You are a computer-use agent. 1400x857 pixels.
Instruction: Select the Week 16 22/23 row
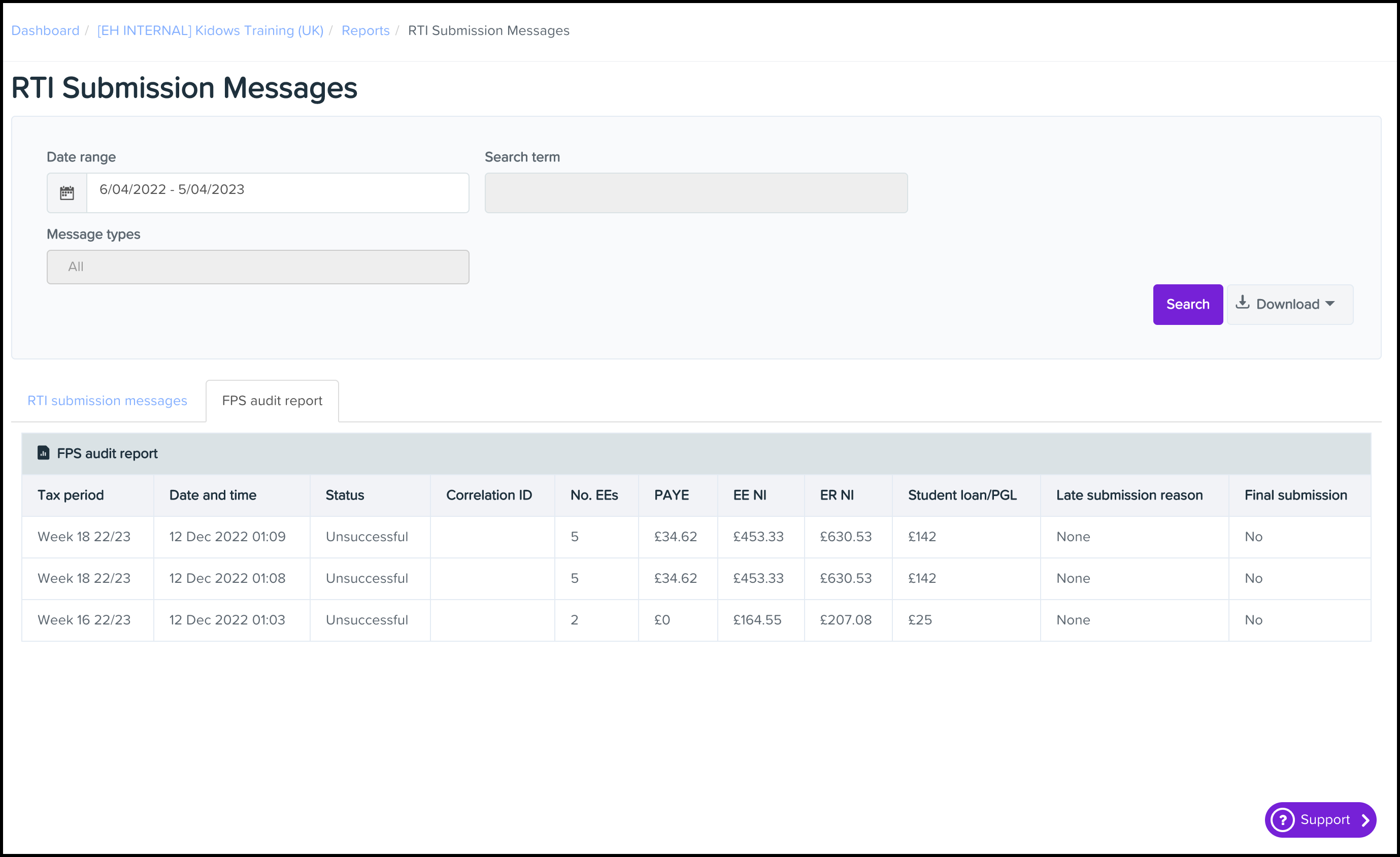click(84, 620)
